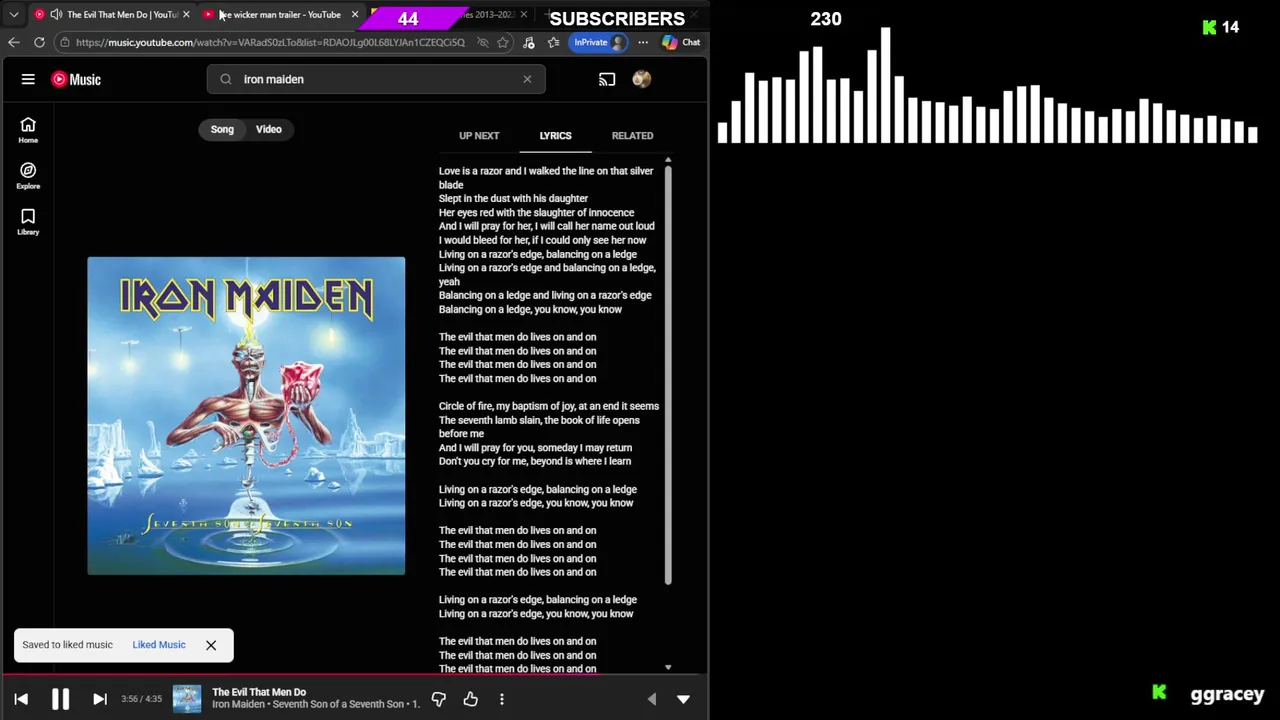Open the browser Settings and more menu
This screenshot has width=1280, height=720.
pyautogui.click(x=643, y=42)
